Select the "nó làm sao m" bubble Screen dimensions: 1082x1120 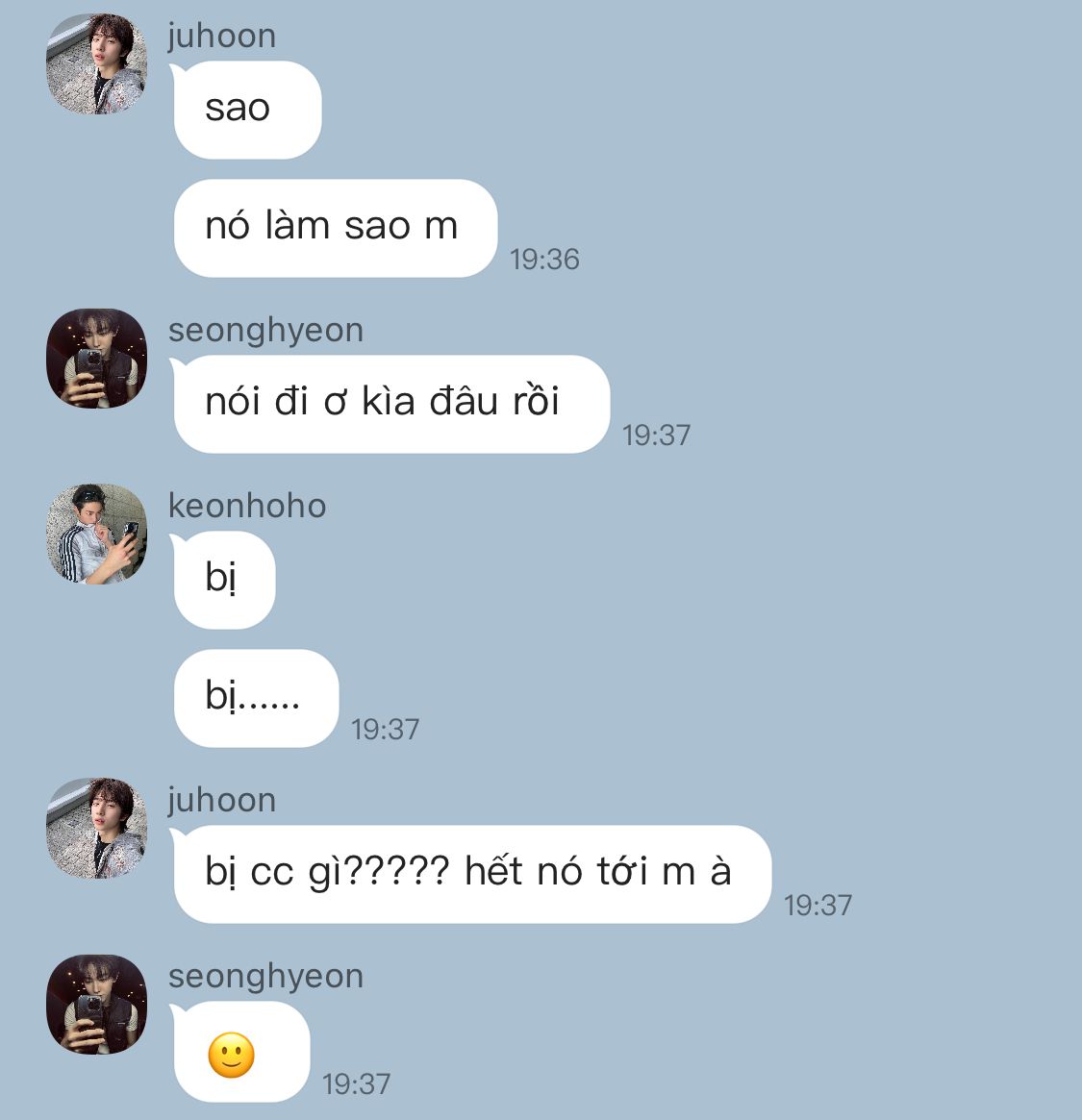335,228
